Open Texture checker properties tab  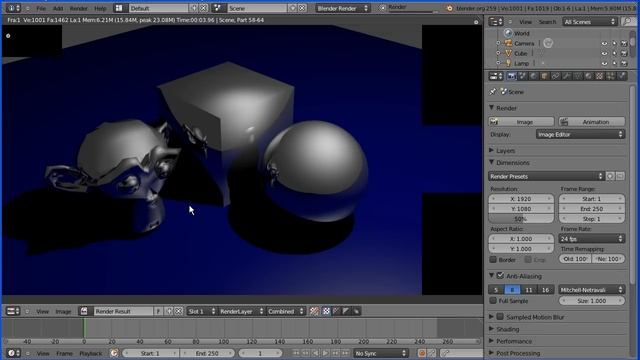click(600, 76)
